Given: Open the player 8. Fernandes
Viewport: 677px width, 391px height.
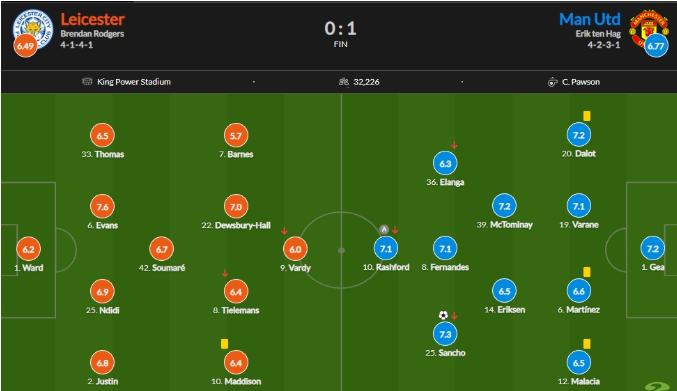Looking at the screenshot, I should pos(445,267).
